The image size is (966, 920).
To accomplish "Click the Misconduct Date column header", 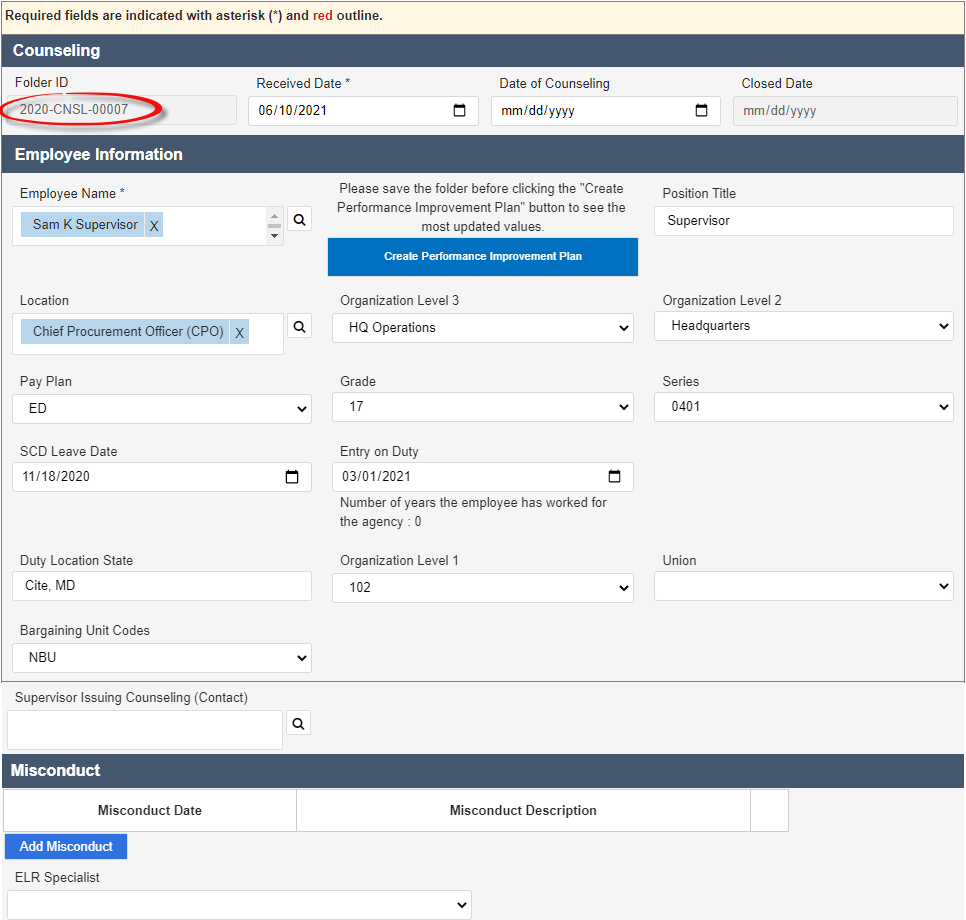I will [150, 810].
